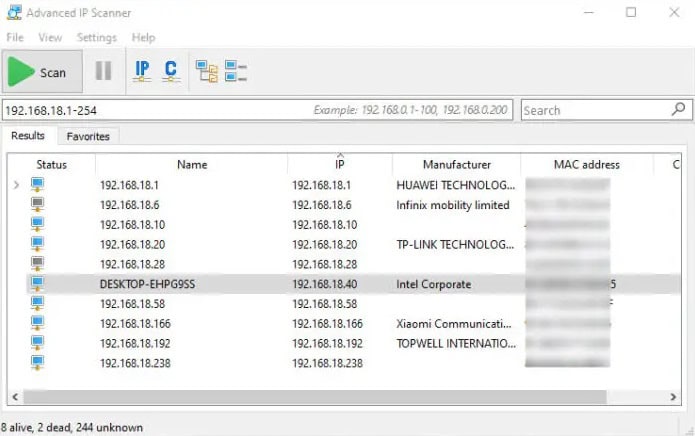
Task: Sort by the MAC address column header
Action: coord(587,164)
